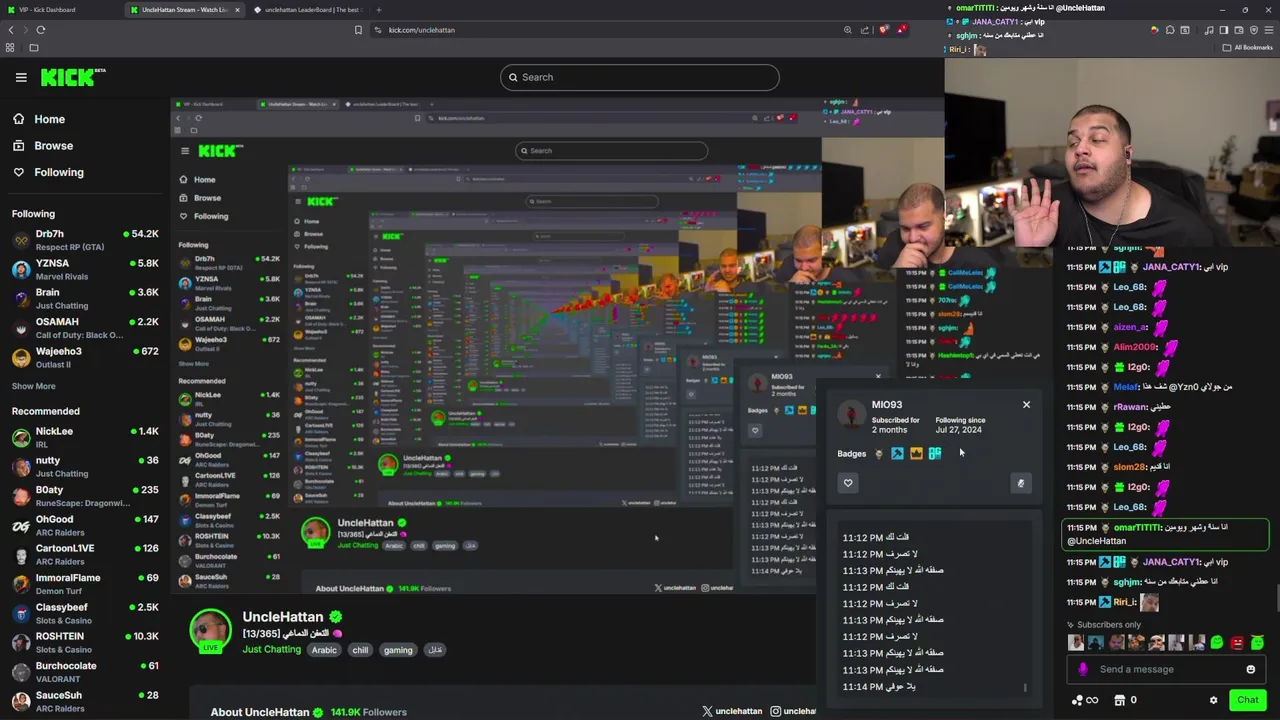
Task: Reload the page
Action: pyautogui.click(x=41, y=30)
